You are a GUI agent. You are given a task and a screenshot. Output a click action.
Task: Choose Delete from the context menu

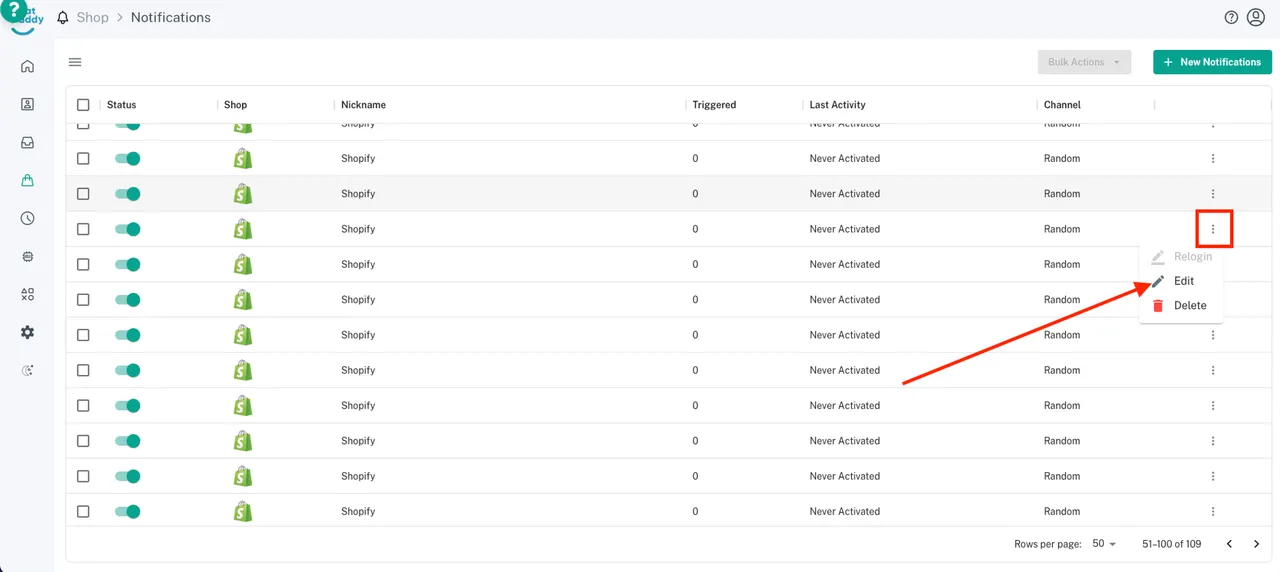pyautogui.click(x=1189, y=306)
